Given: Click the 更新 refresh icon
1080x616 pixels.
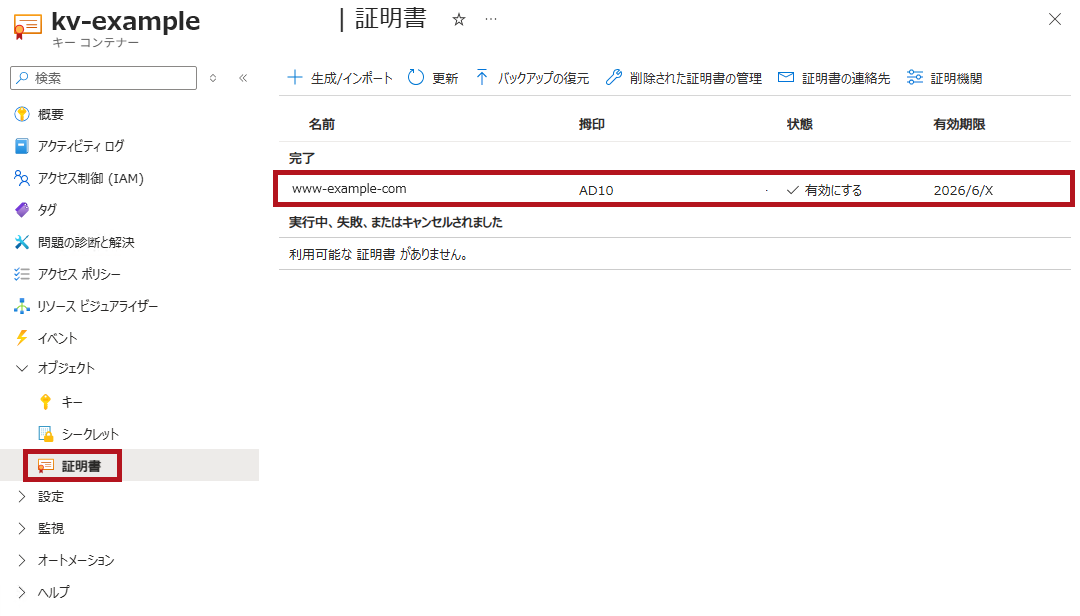Looking at the screenshot, I should tap(416, 78).
